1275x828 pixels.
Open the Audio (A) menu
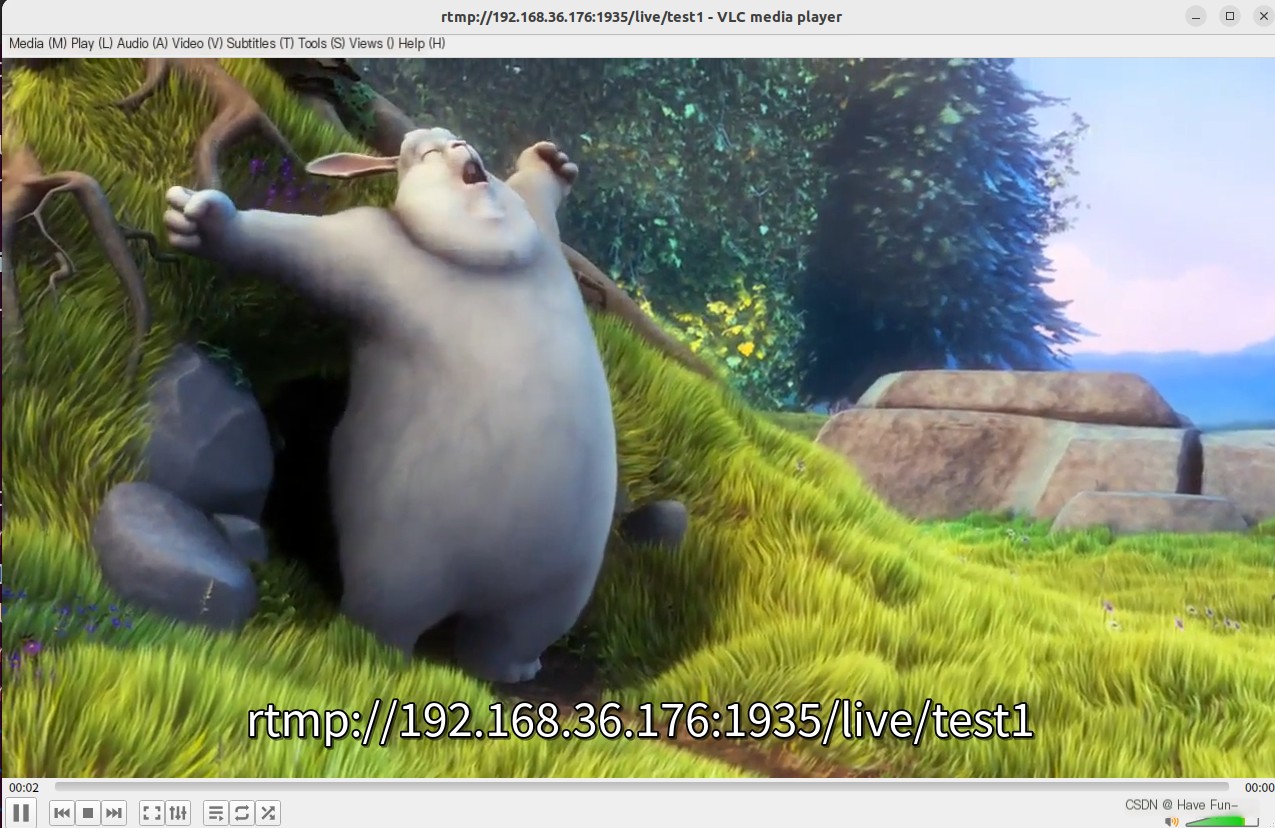tap(142, 44)
